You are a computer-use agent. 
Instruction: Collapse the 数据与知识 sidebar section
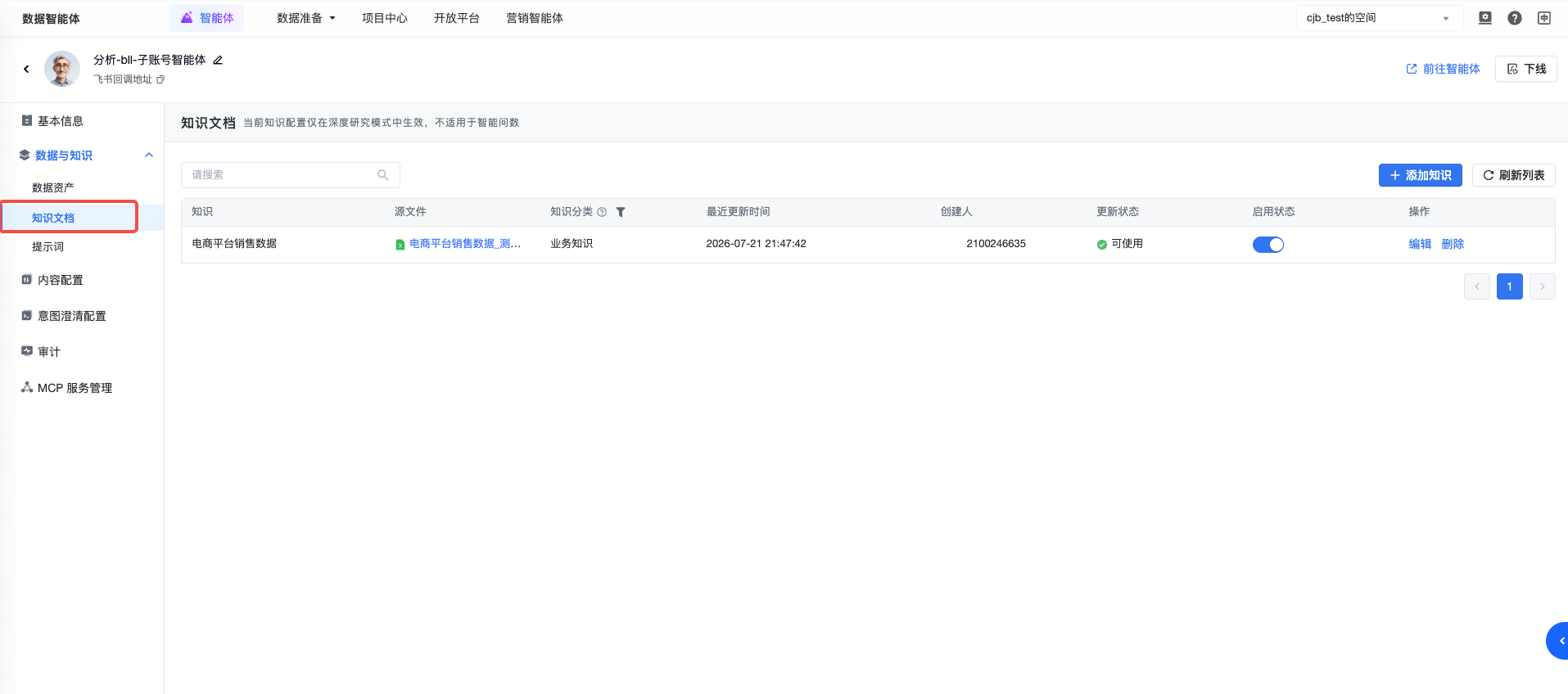(149, 155)
